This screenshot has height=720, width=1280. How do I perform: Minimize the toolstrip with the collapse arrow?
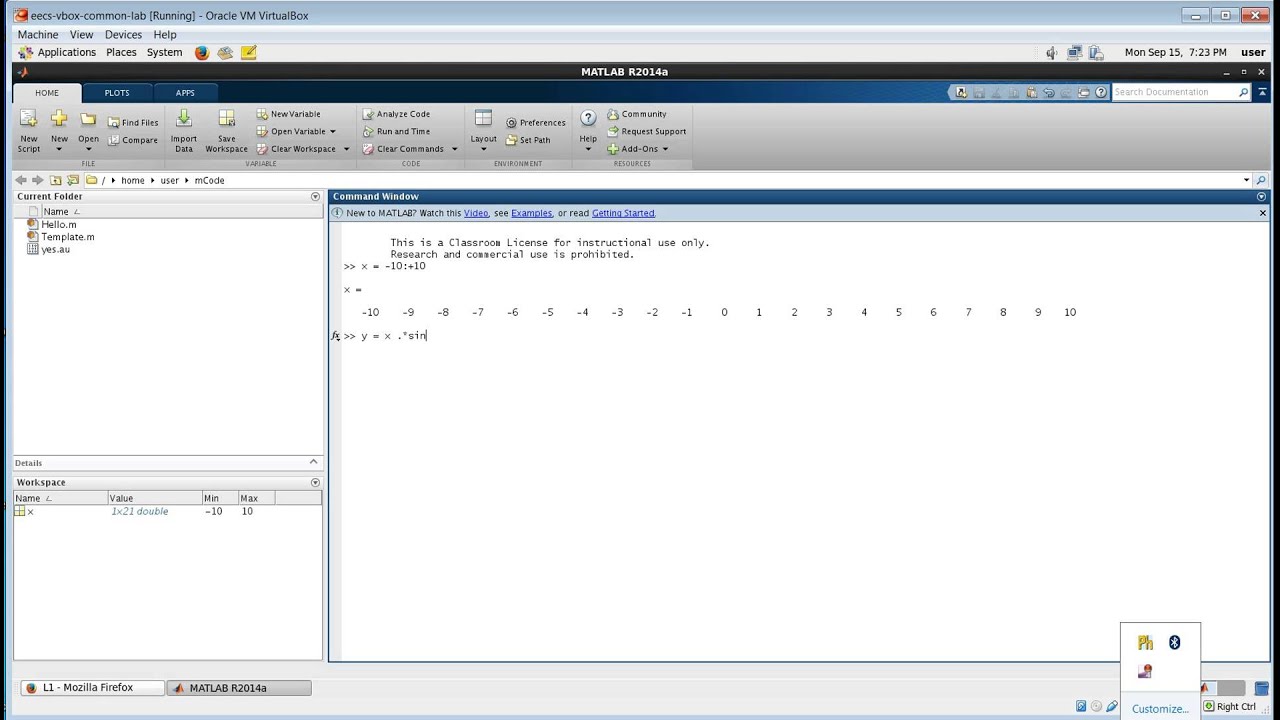(x=1261, y=92)
